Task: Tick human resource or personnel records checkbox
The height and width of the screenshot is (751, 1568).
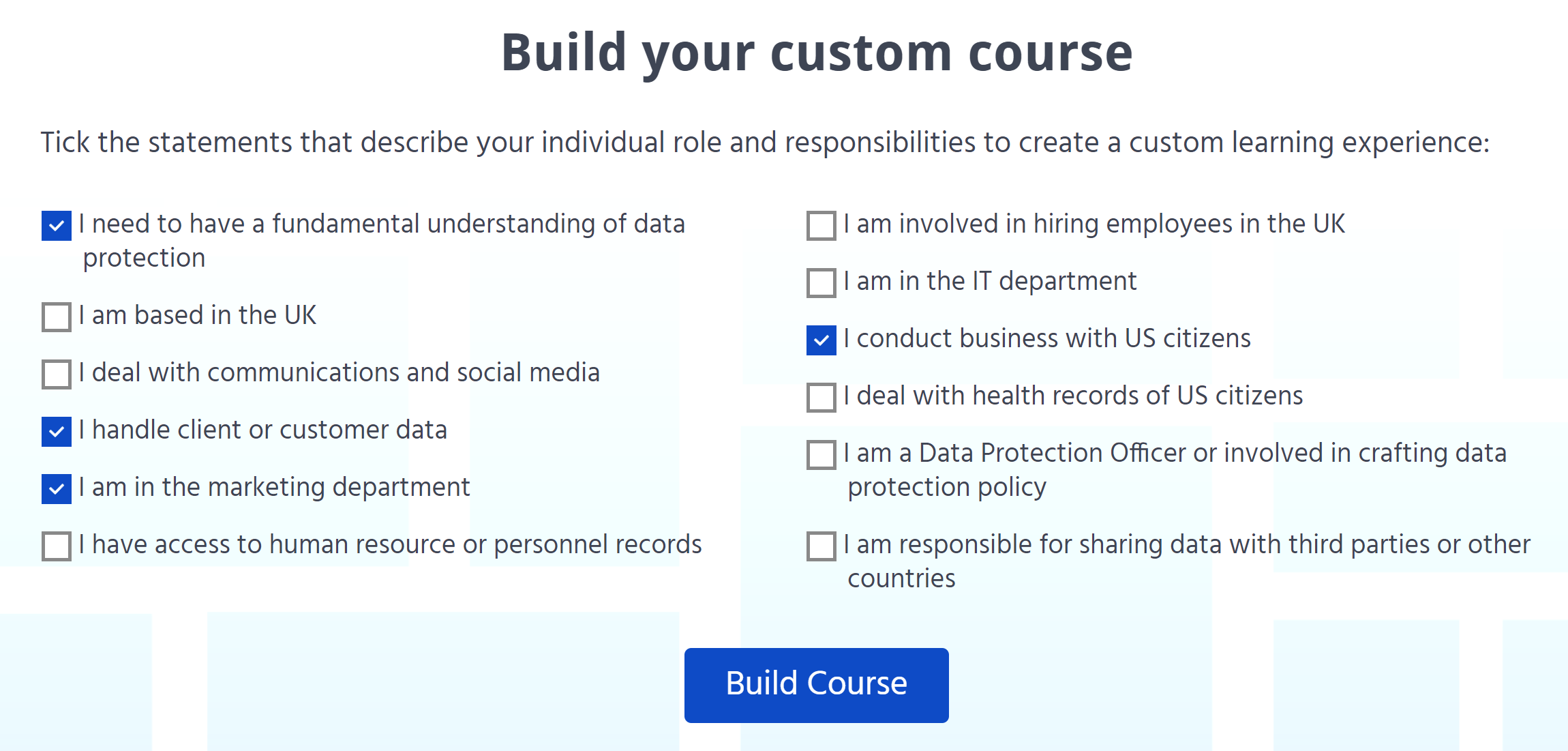Action: (57, 546)
